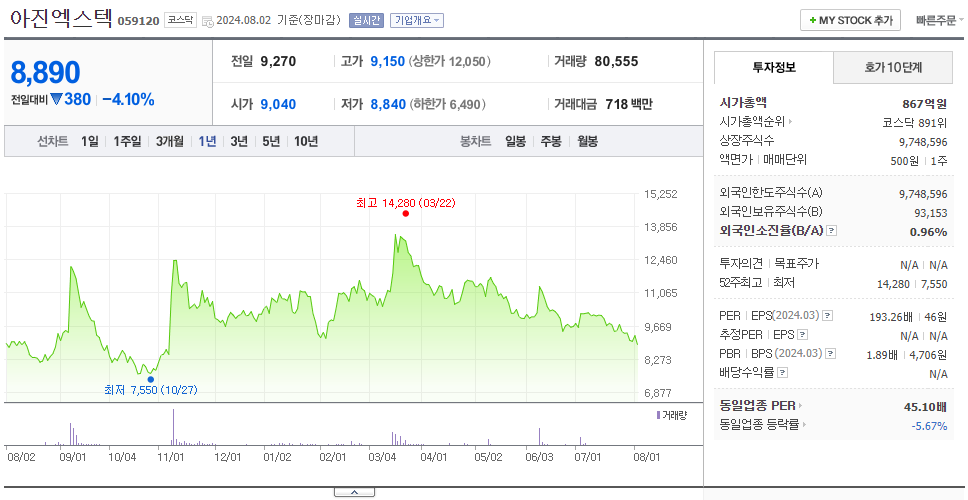The image size is (968, 500).
Task: Click the 11/01 volume spike bar
Action: (173, 427)
